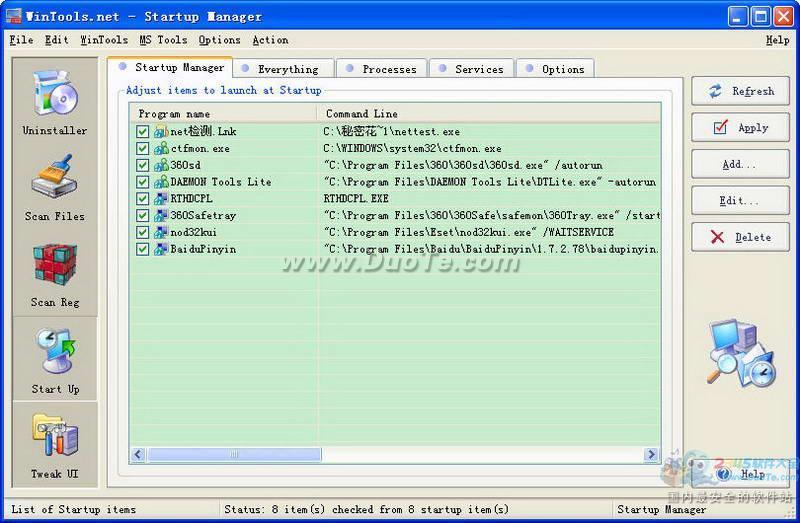The height and width of the screenshot is (523, 800).
Task: Switch to the Services tab
Action: [472, 69]
